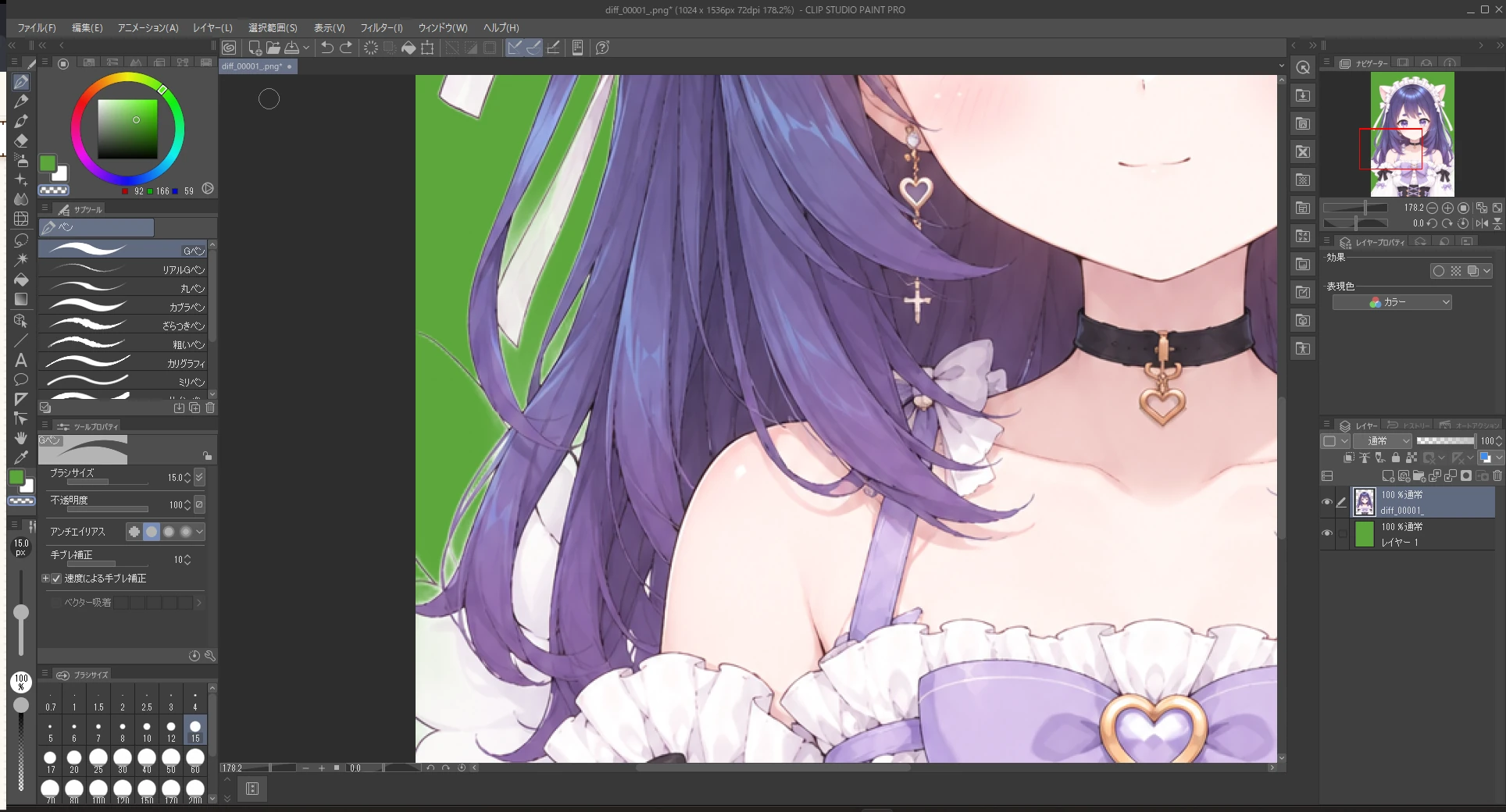Viewport: 1506px width, 812px height.
Task: Click the Scale/Rotate transform icon
Action: pos(427,48)
